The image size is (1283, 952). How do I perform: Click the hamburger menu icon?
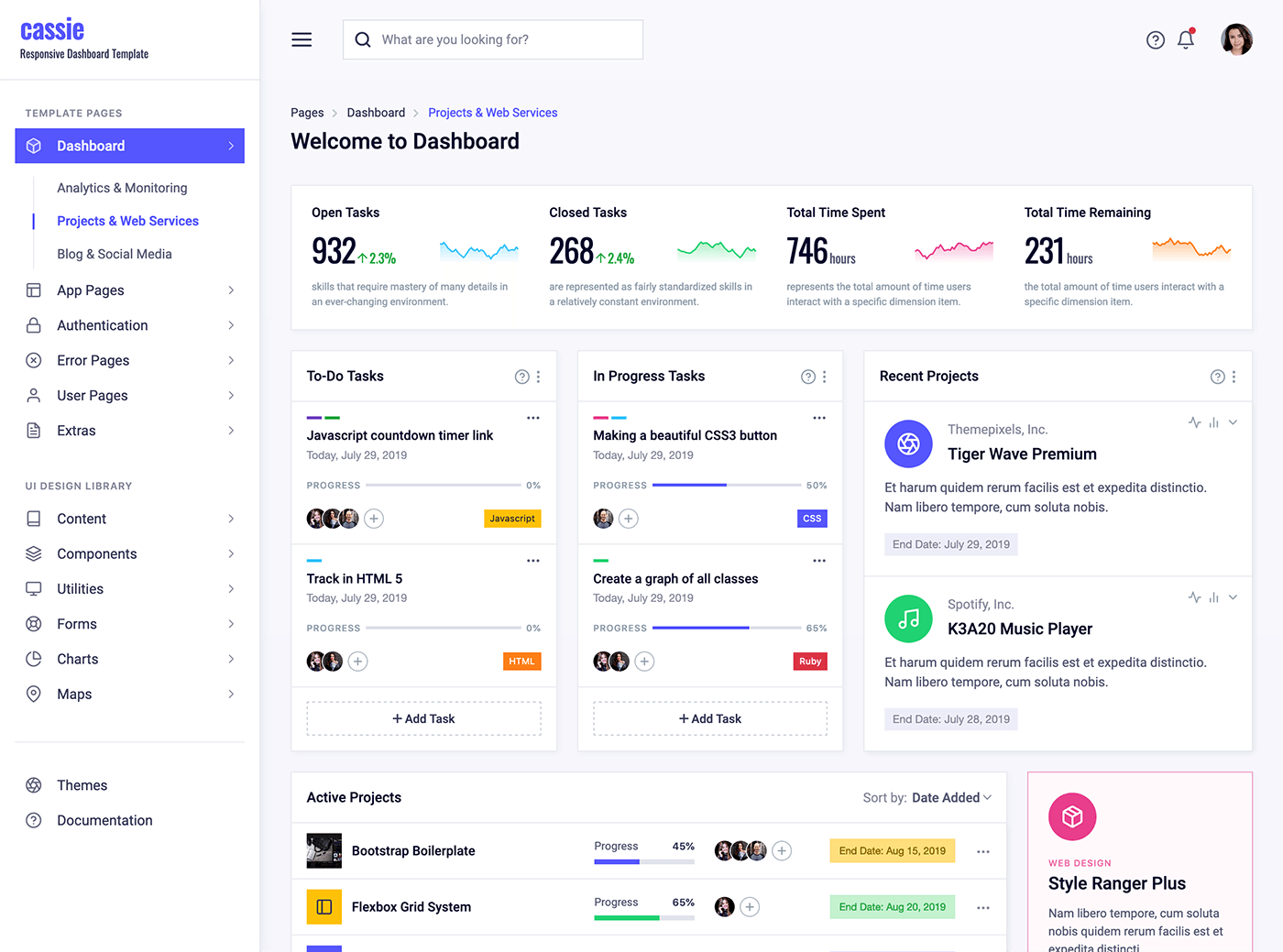302,39
